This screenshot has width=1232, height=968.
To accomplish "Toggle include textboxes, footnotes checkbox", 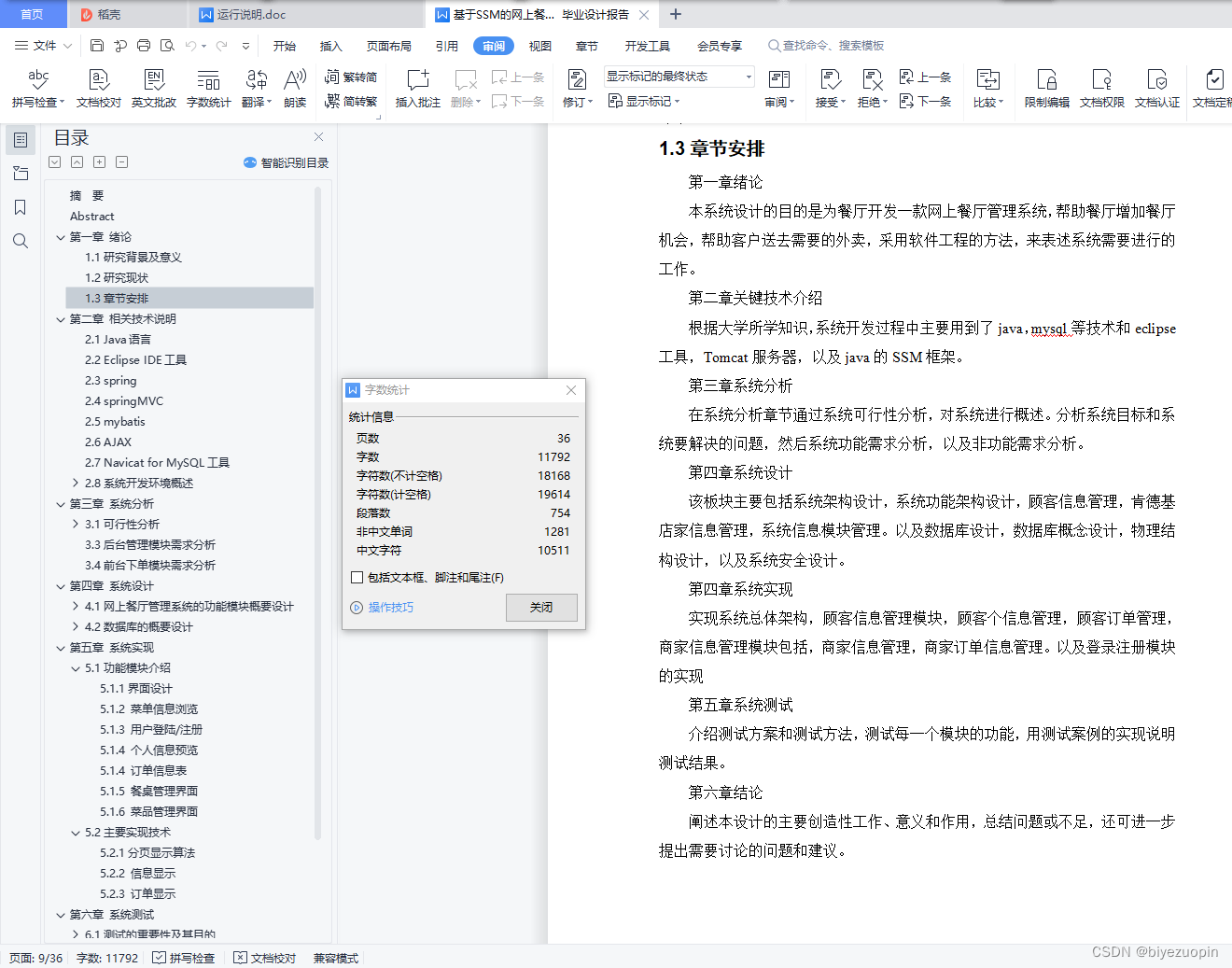I will [x=357, y=578].
